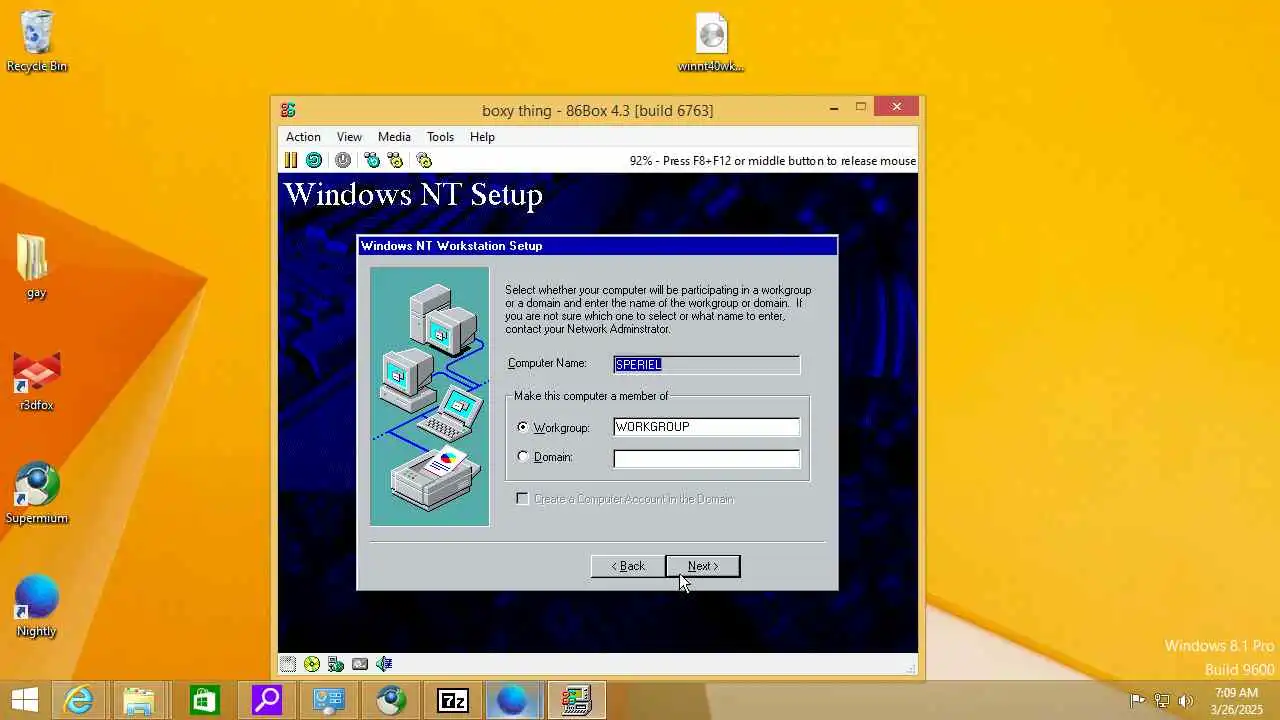Select the winnt40wk disc image desktop file
1280x720 pixels.
tap(711, 42)
